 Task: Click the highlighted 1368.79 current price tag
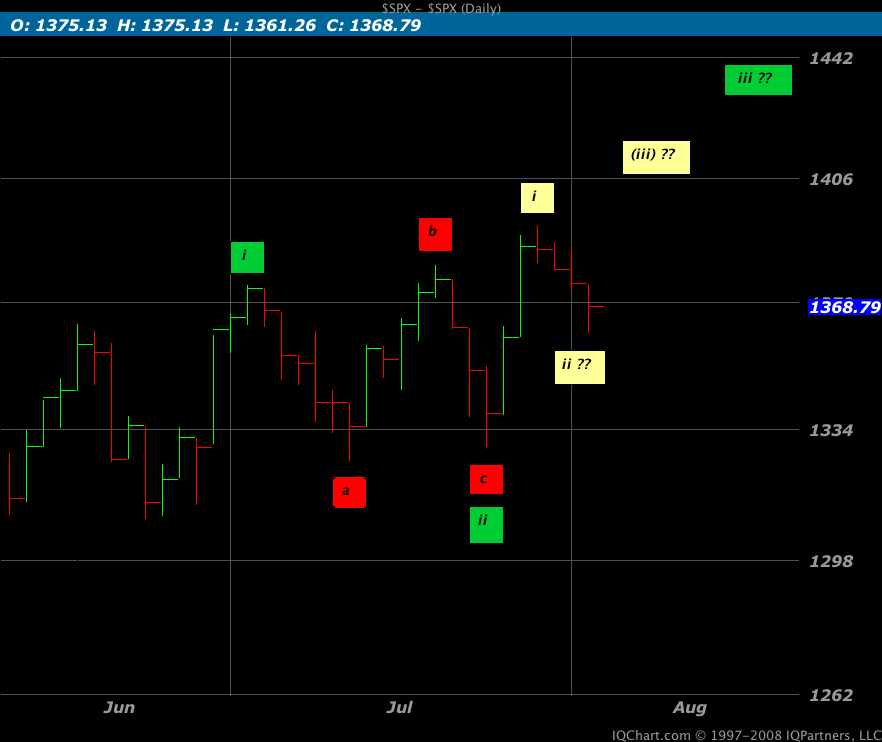tap(844, 307)
